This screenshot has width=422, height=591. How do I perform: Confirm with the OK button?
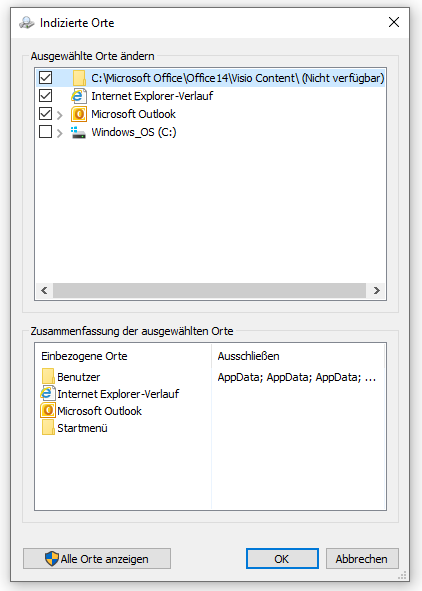point(282,559)
